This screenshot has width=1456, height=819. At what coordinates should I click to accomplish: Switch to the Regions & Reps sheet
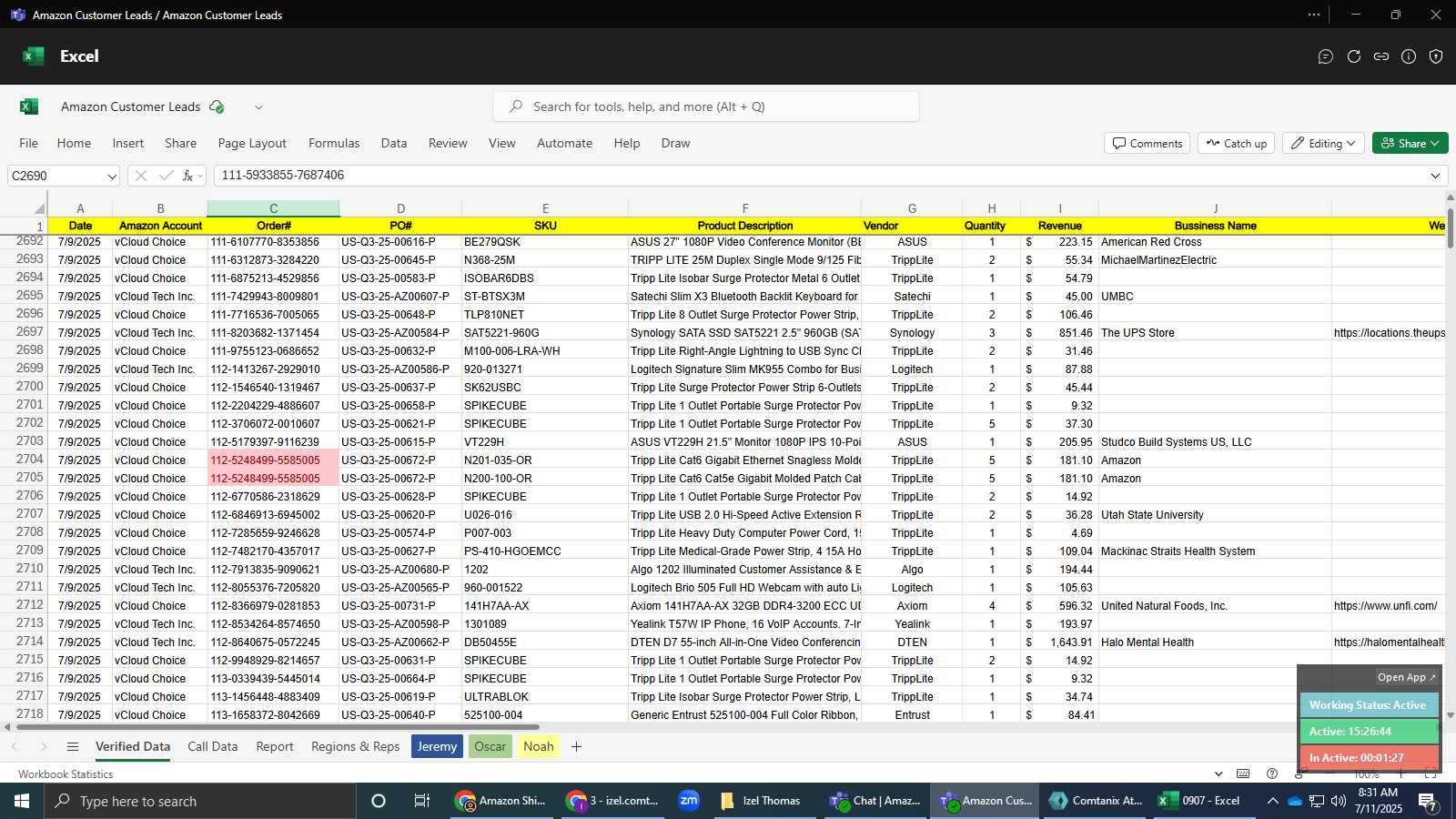(355, 746)
